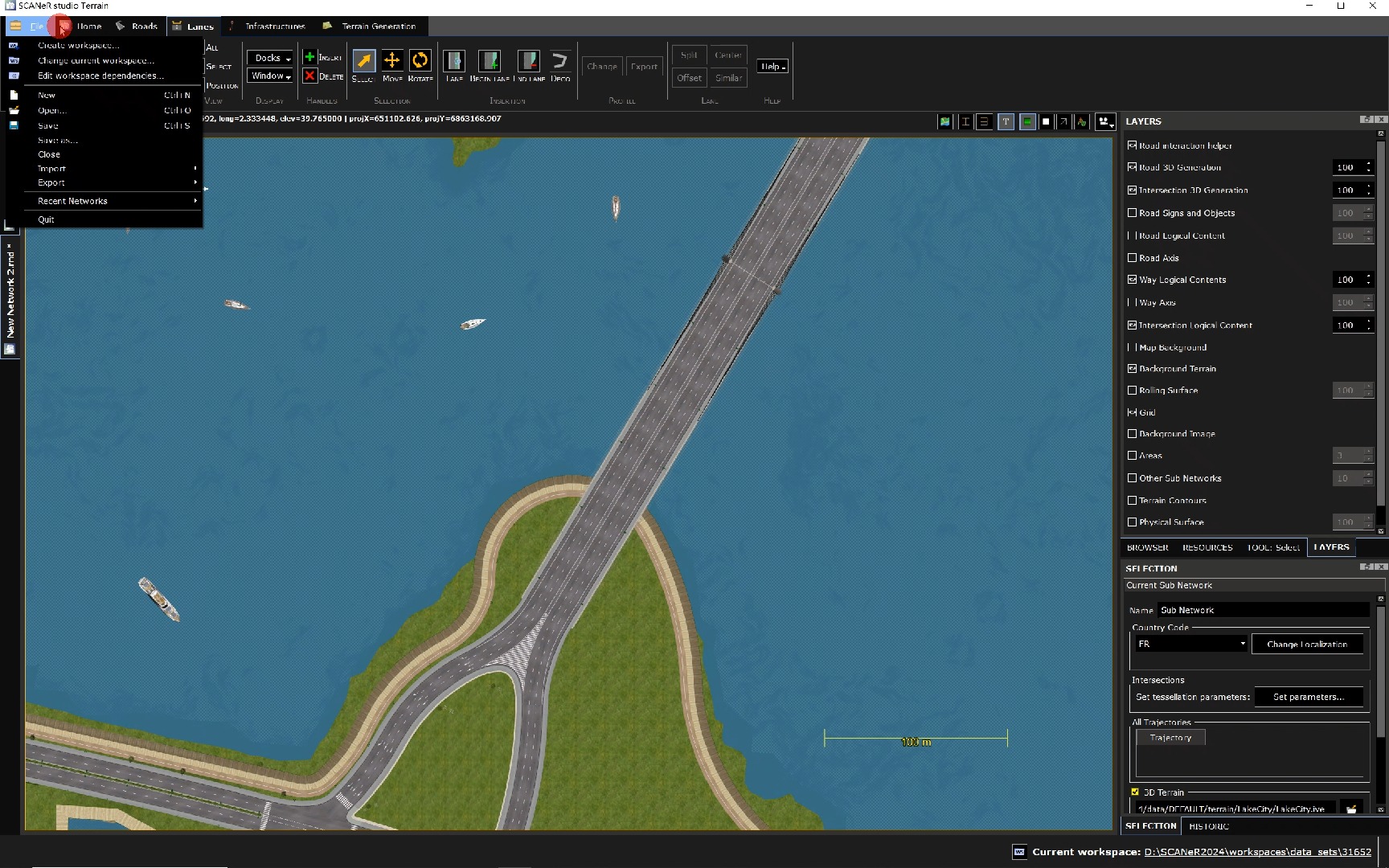Open the HISTORIC tab
The width and height of the screenshot is (1389, 868).
click(1208, 826)
